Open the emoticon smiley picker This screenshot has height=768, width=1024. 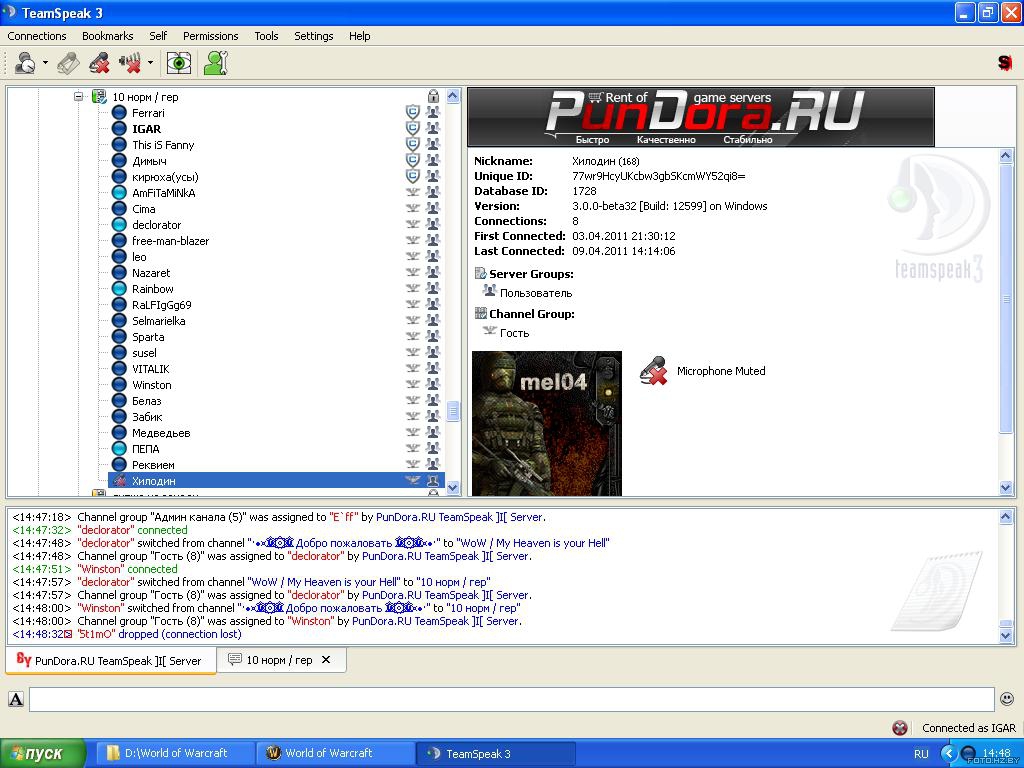(1007, 699)
